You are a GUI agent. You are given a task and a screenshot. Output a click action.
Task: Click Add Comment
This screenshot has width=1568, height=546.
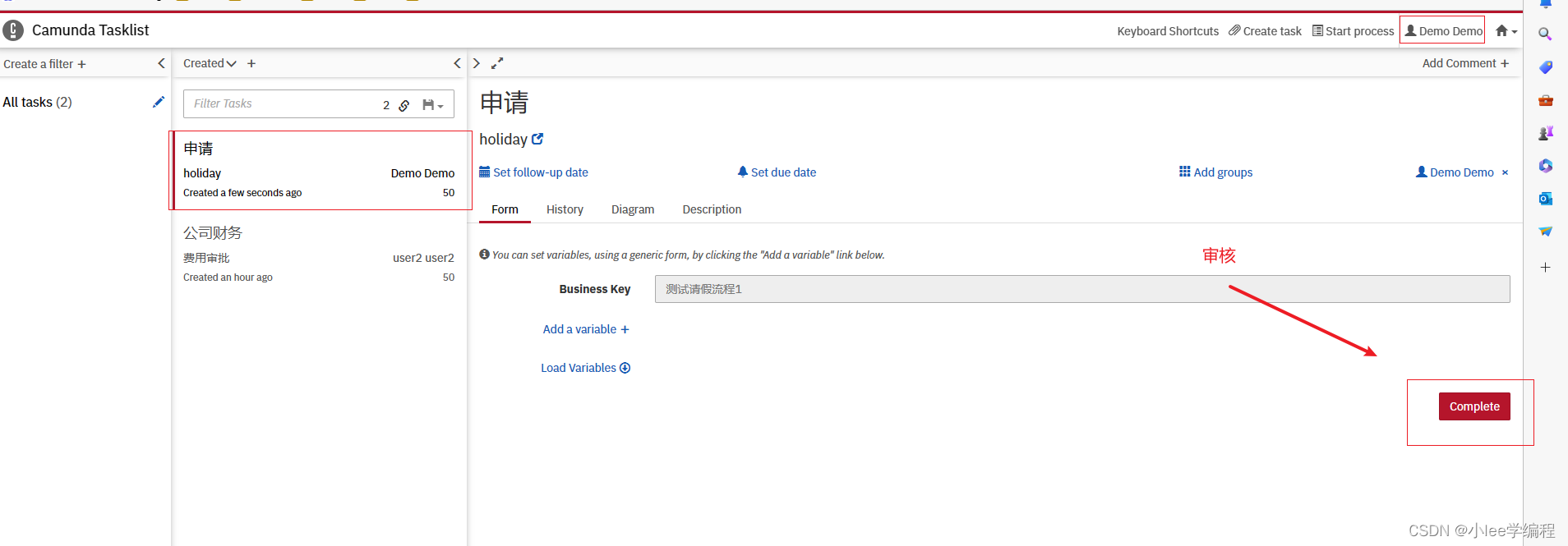1465,63
